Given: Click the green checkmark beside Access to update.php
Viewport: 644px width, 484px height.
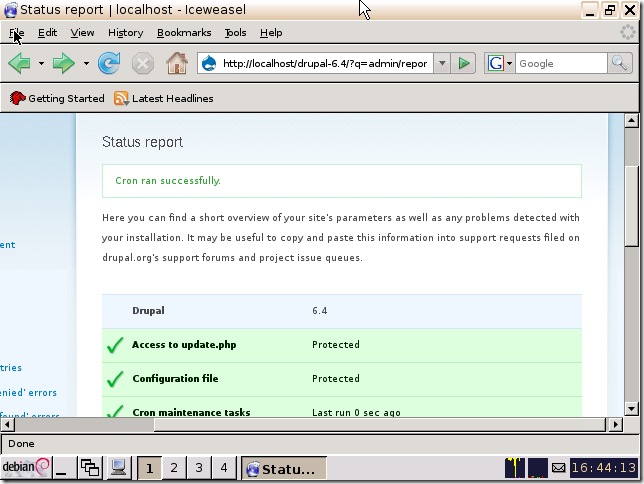Looking at the screenshot, I should (x=115, y=345).
